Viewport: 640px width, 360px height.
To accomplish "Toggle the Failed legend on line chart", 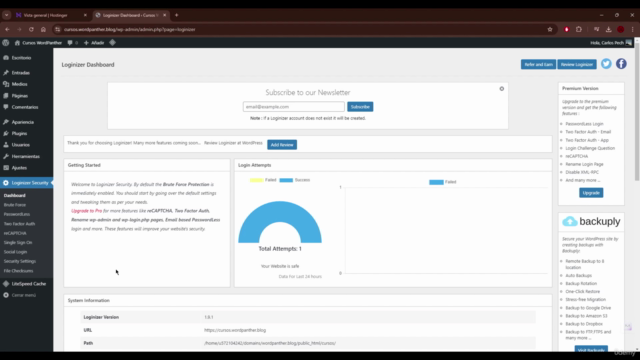I will (442, 182).
